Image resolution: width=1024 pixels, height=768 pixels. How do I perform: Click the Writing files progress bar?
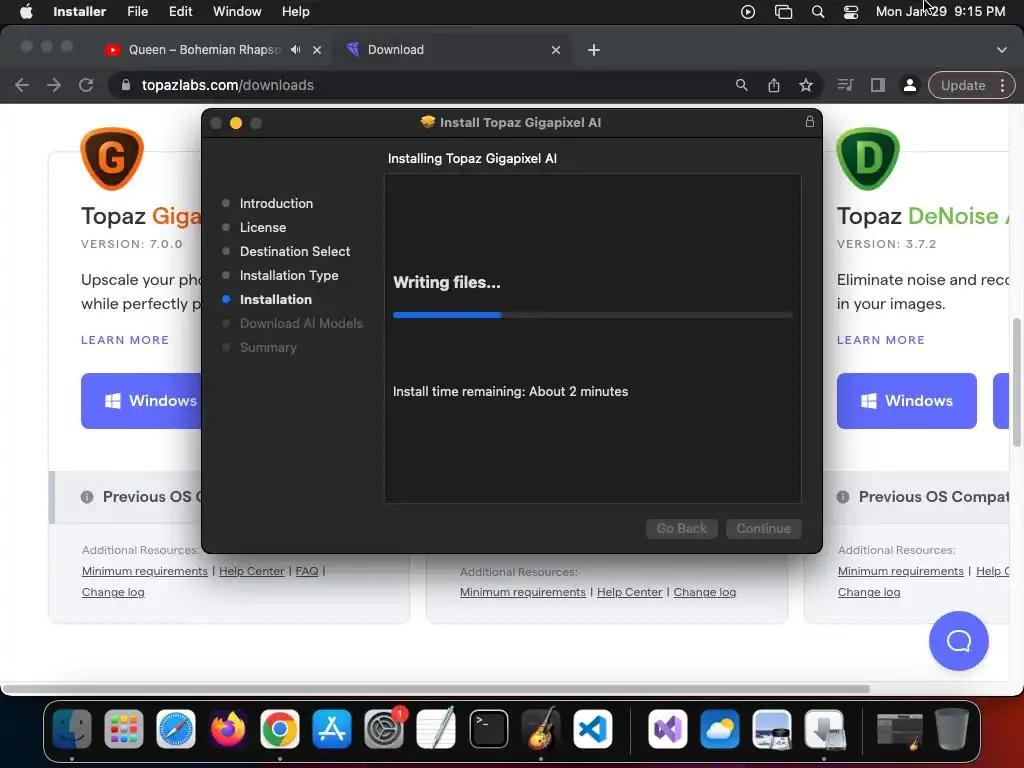tap(592, 315)
